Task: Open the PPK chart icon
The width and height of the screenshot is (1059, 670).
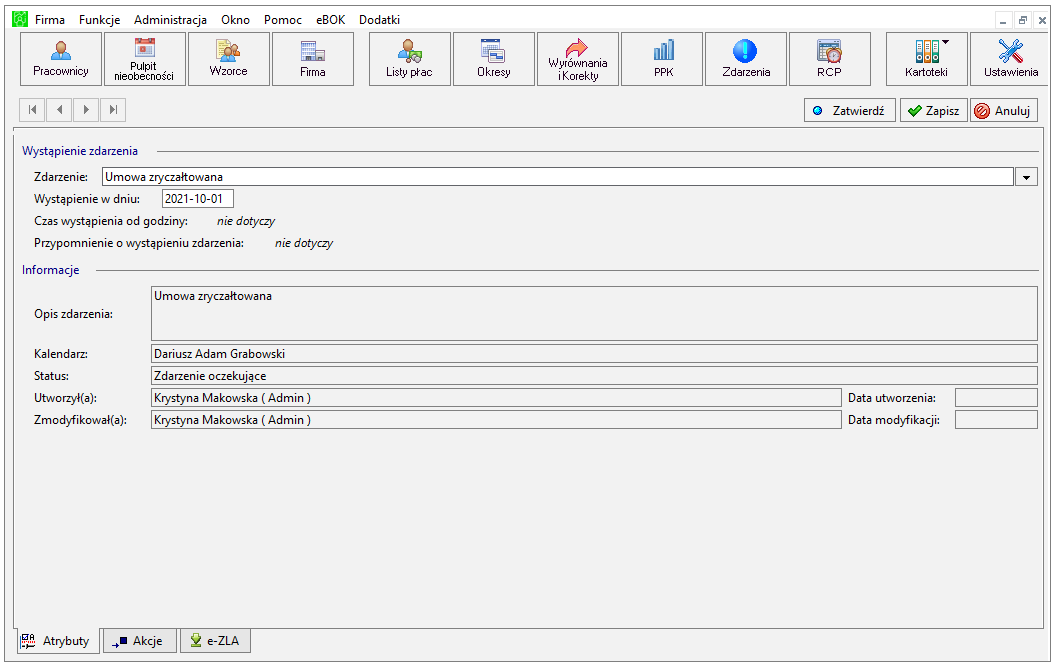Action: (662, 59)
